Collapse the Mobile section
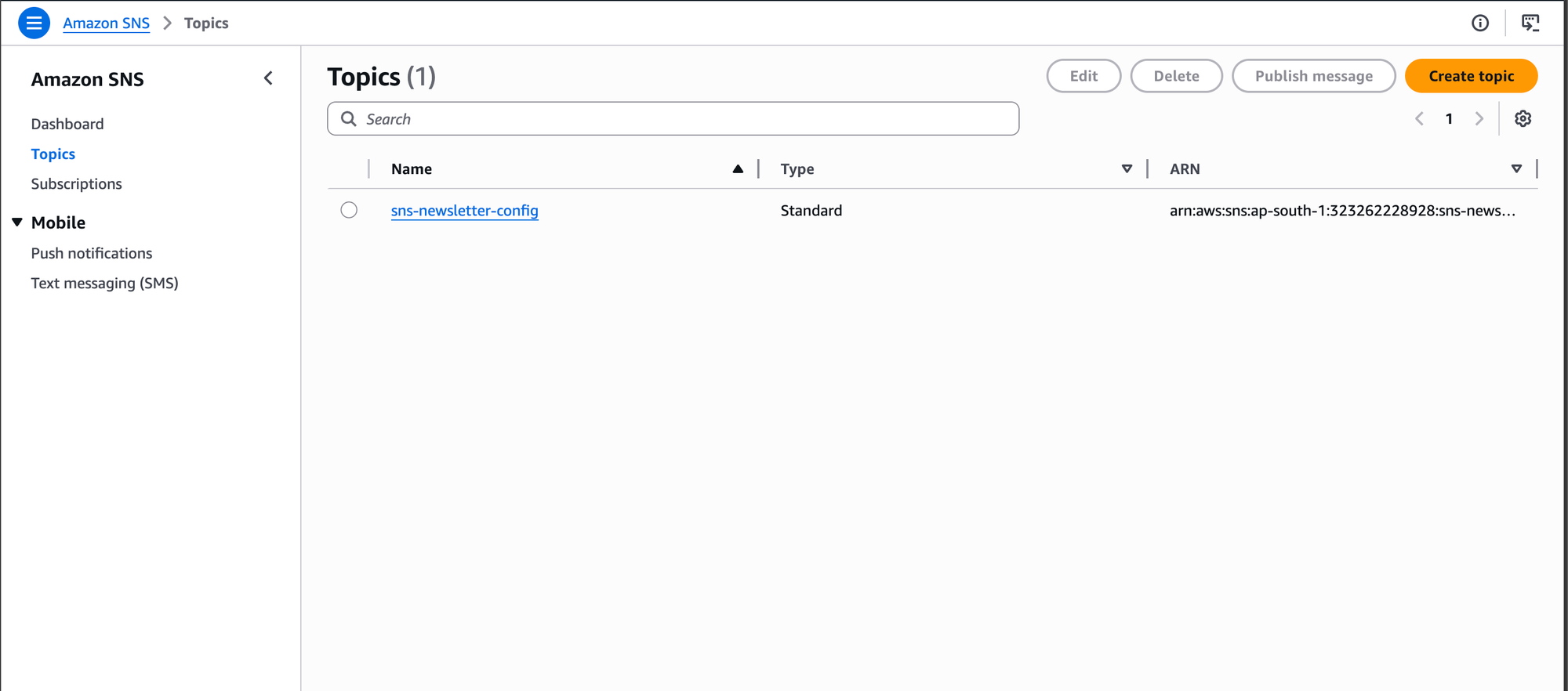This screenshot has width=1568, height=691. 17,222
